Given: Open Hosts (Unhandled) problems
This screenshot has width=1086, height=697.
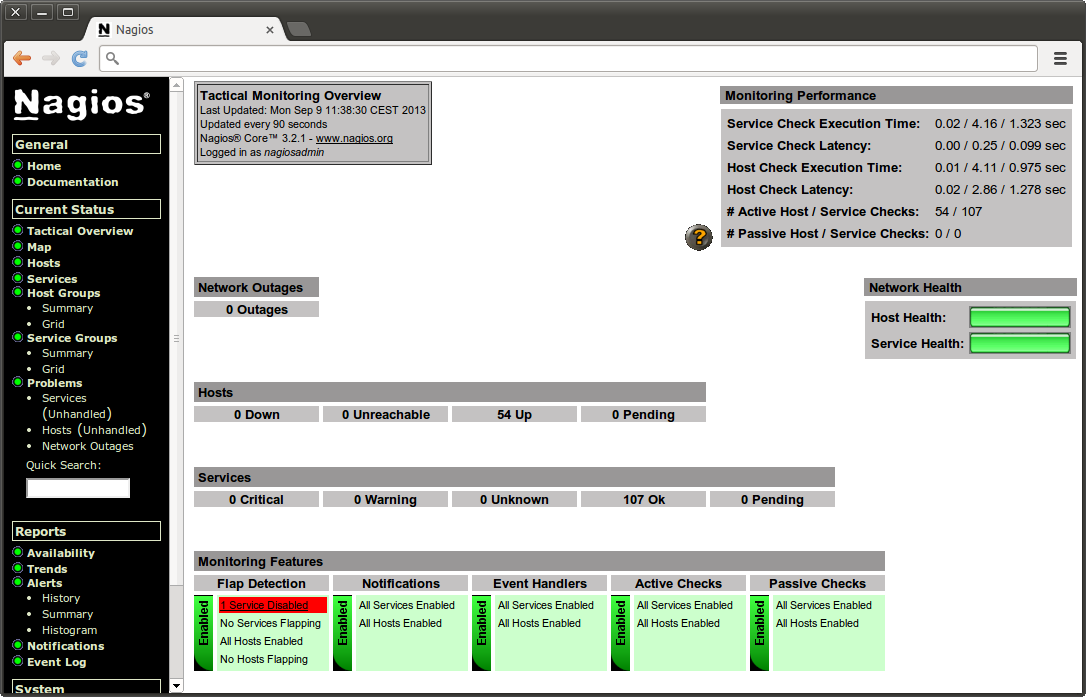Looking at the screenshot, I should (x=94, y=430).
